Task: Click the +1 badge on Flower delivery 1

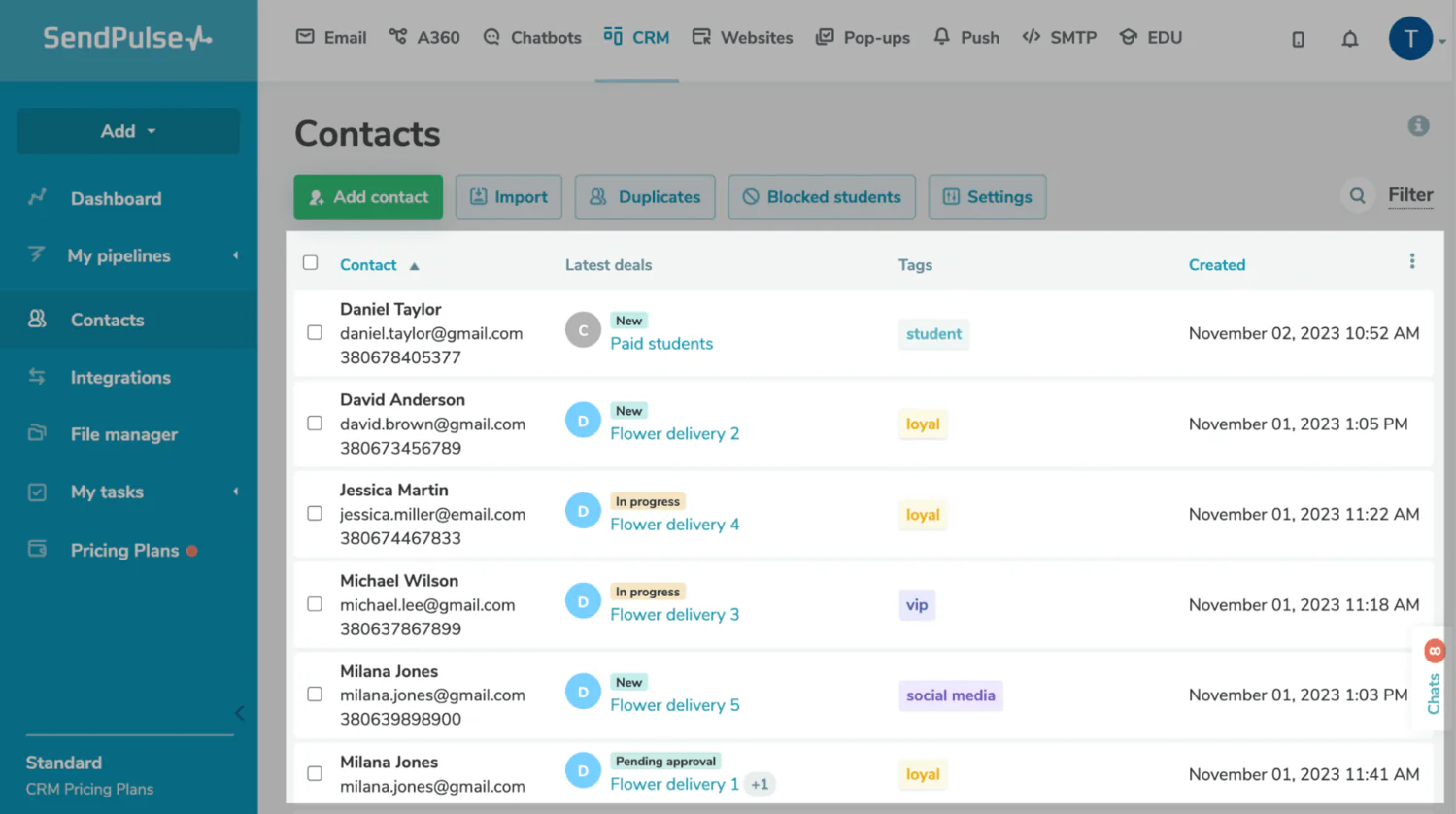Action: 759,784
